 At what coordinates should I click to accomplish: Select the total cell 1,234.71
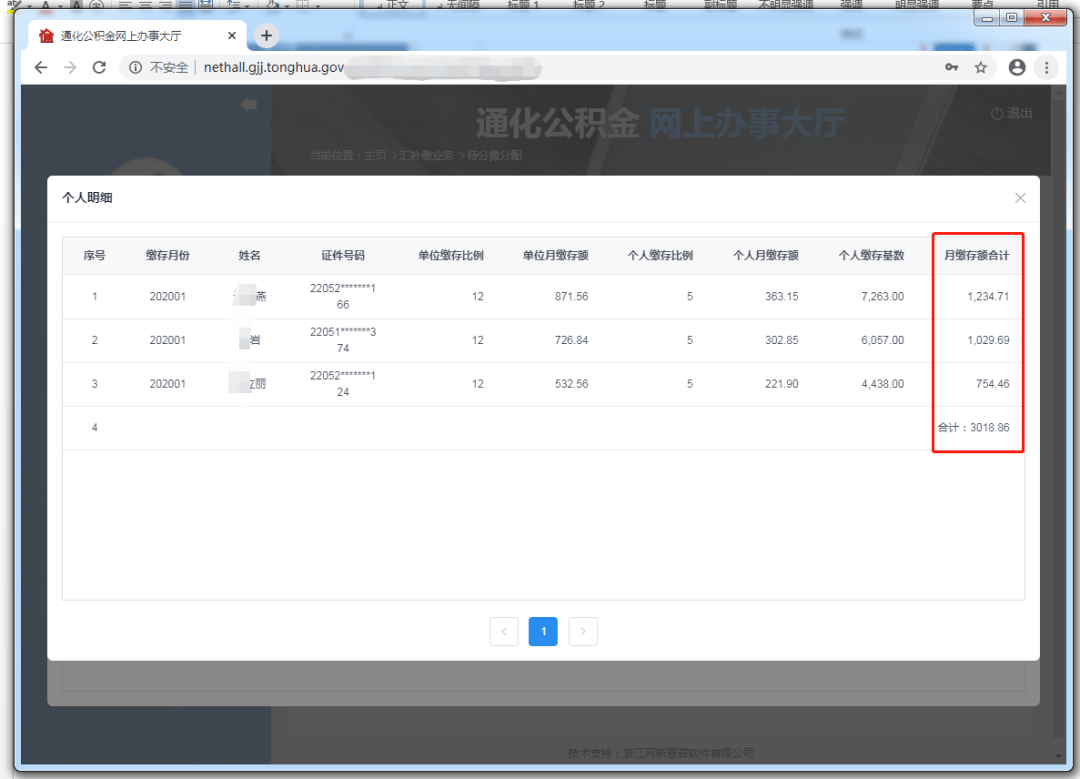click(x=988, y=297)
